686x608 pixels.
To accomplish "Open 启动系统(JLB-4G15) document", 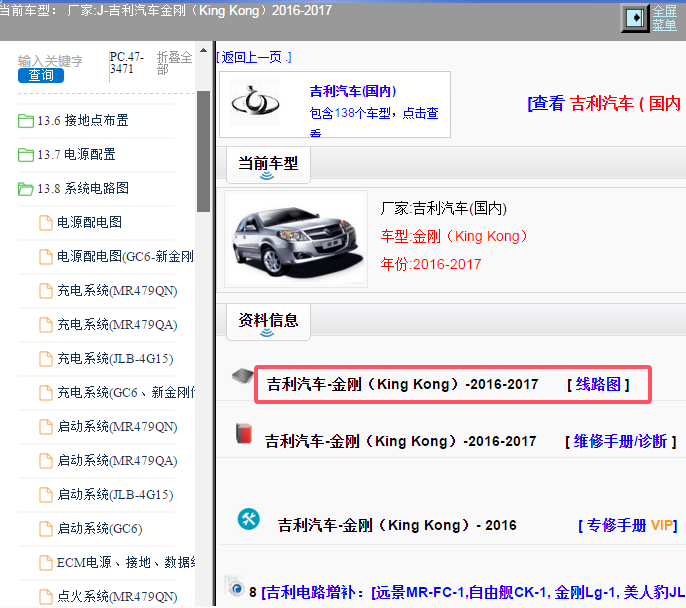I will point(115,495).
